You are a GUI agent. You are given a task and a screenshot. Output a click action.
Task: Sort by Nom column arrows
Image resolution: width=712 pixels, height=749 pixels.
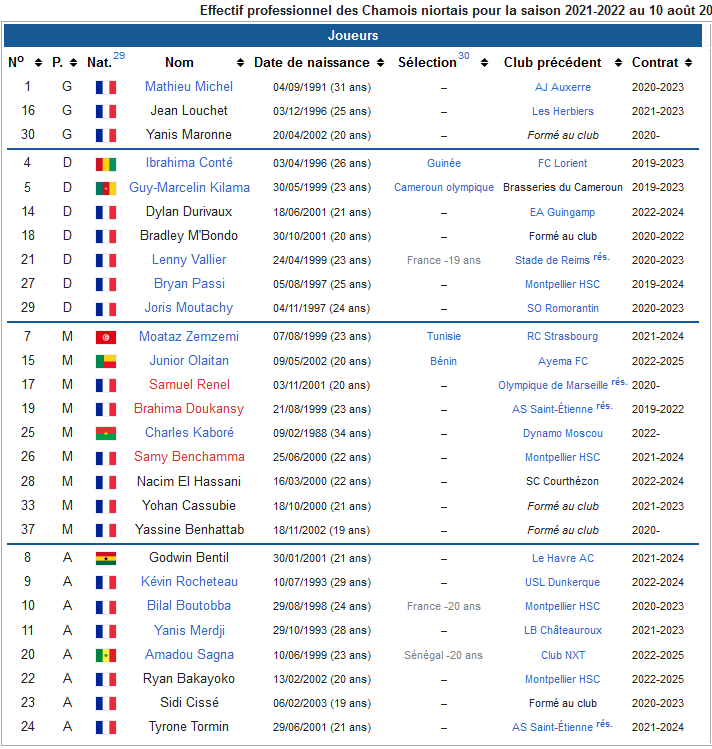pos(241,63)
